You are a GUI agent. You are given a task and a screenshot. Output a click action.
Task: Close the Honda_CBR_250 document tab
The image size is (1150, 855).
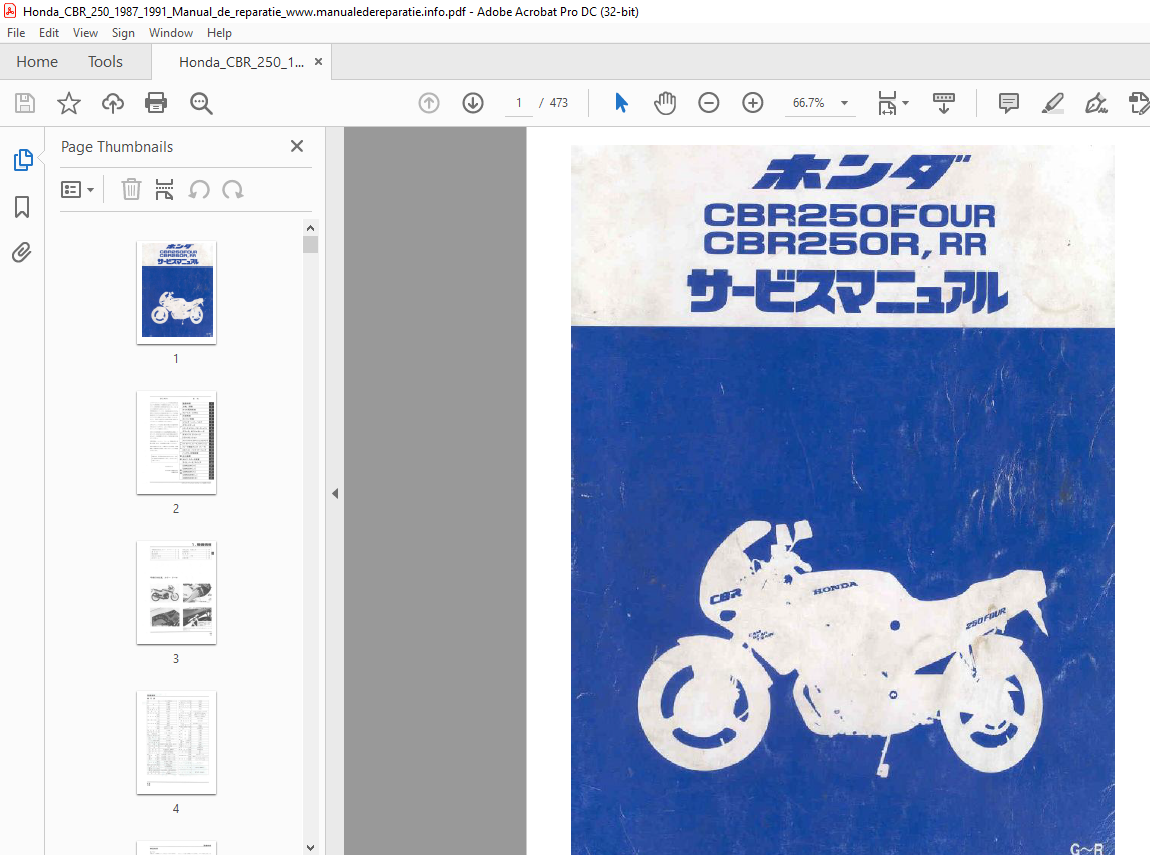coord(318,62)
